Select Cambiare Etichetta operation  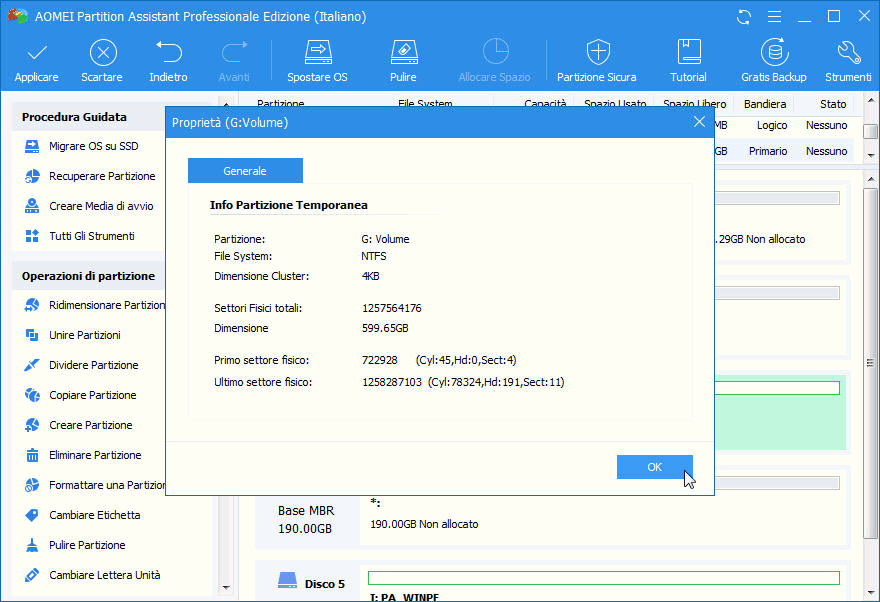[x=94, y=515]
